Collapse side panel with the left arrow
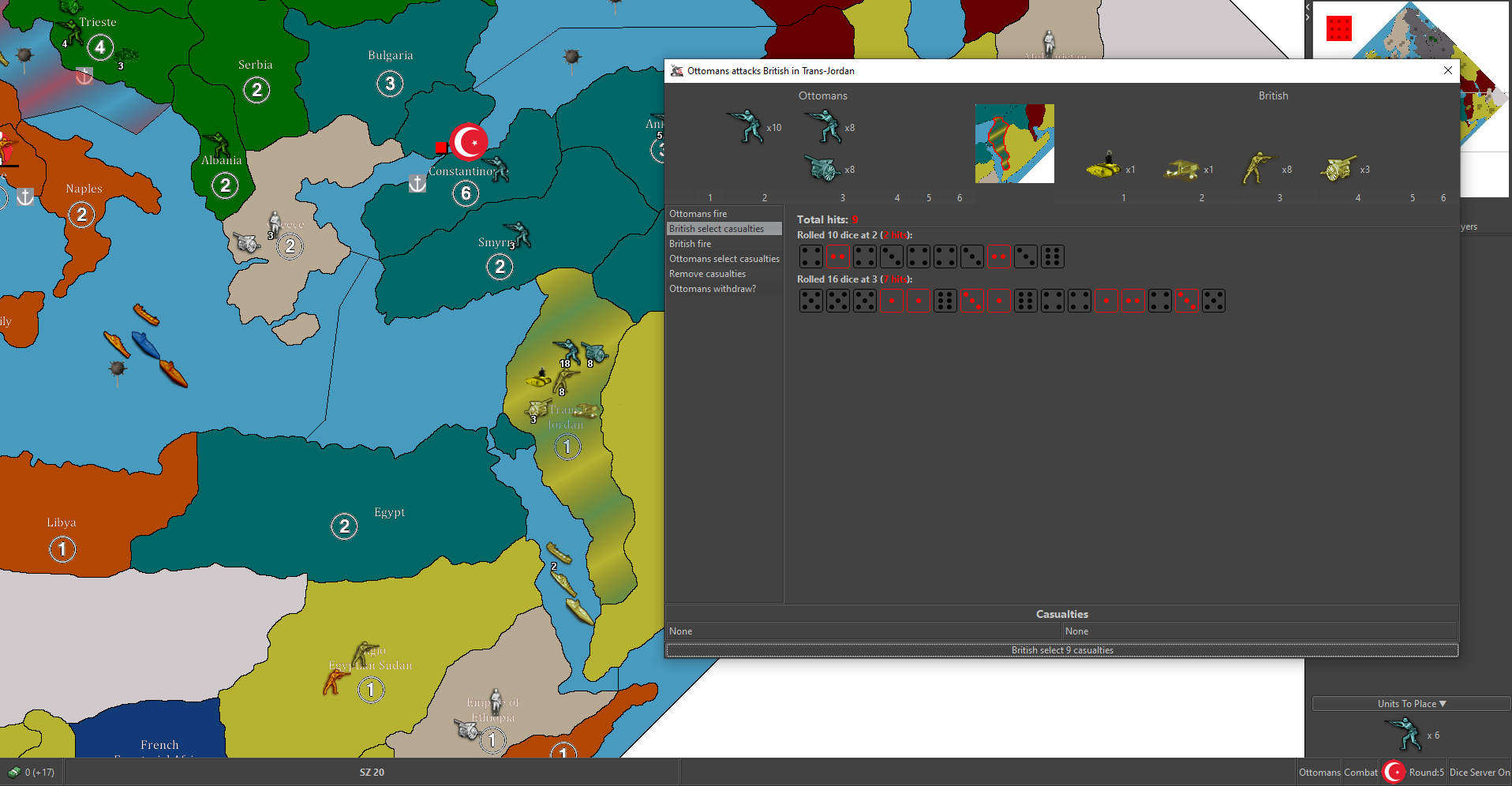Screen dimensions: 1512x786 (x=1308, y=7)
